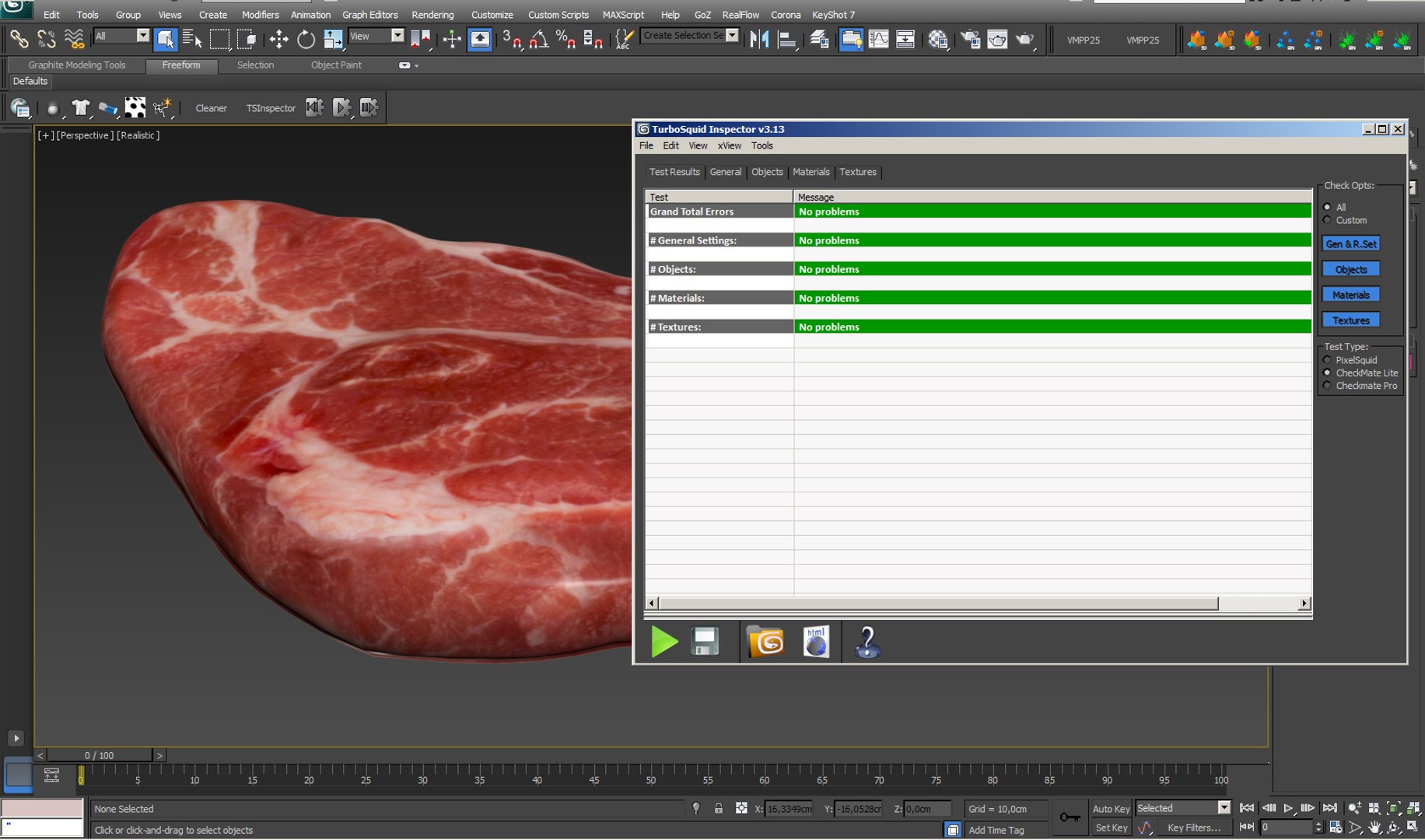Activate the Select and Move tool

click(x=278, y=38)
